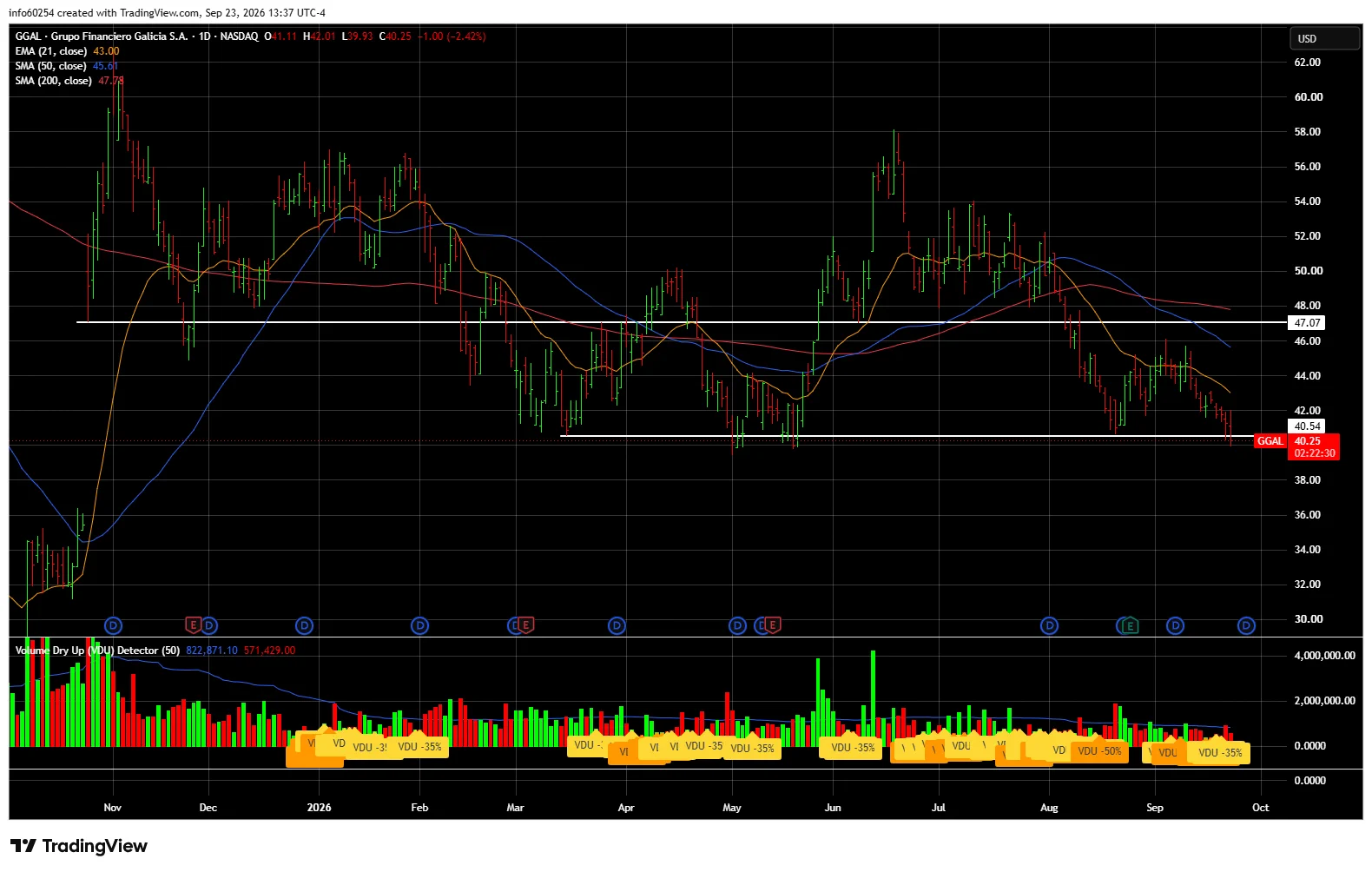1372x872 pixels.
Task: Click the 56.00 price axis label
Action: [1308, 167]
